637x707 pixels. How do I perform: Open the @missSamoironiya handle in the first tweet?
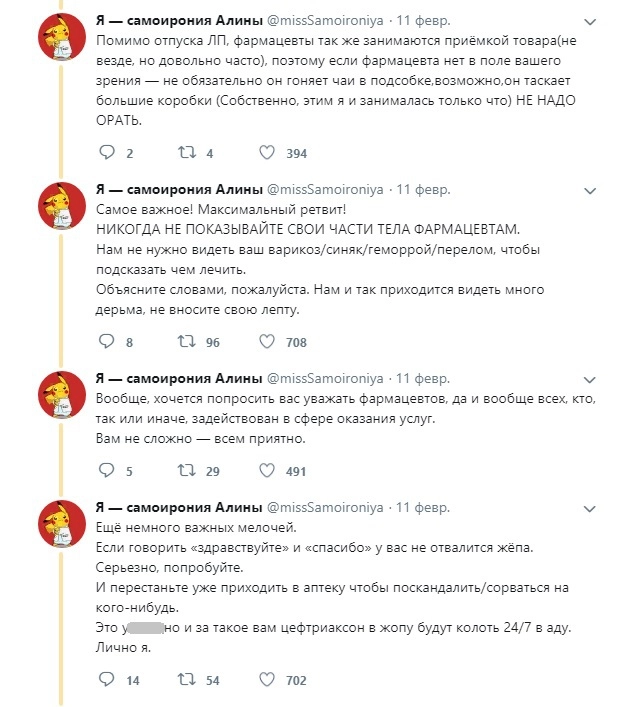pyautogui.click(x=324, y=20)
